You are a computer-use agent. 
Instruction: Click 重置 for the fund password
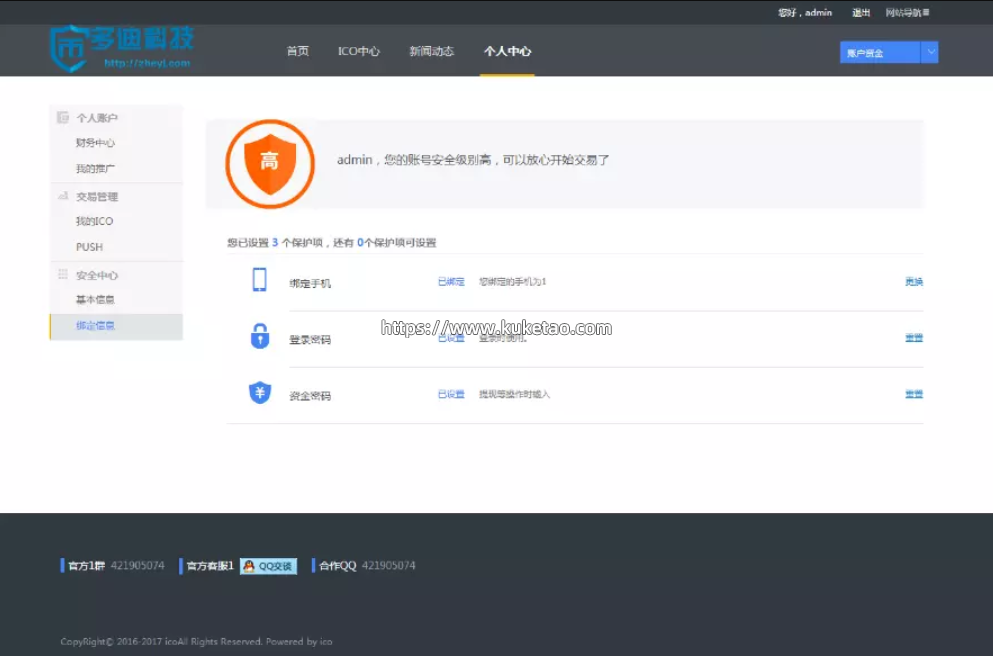(x=913, y=394)
